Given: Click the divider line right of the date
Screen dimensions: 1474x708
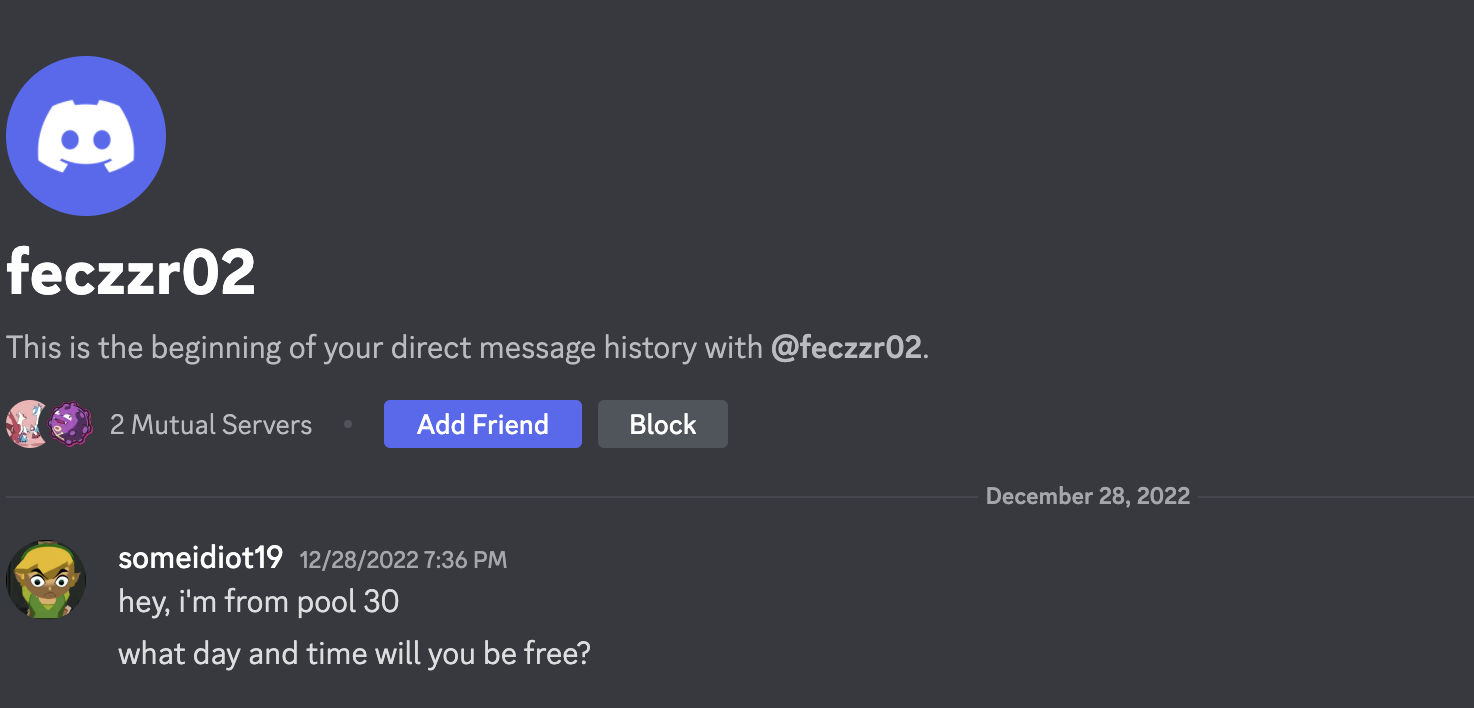Looking at the screenshot, I should (1333, 497).
